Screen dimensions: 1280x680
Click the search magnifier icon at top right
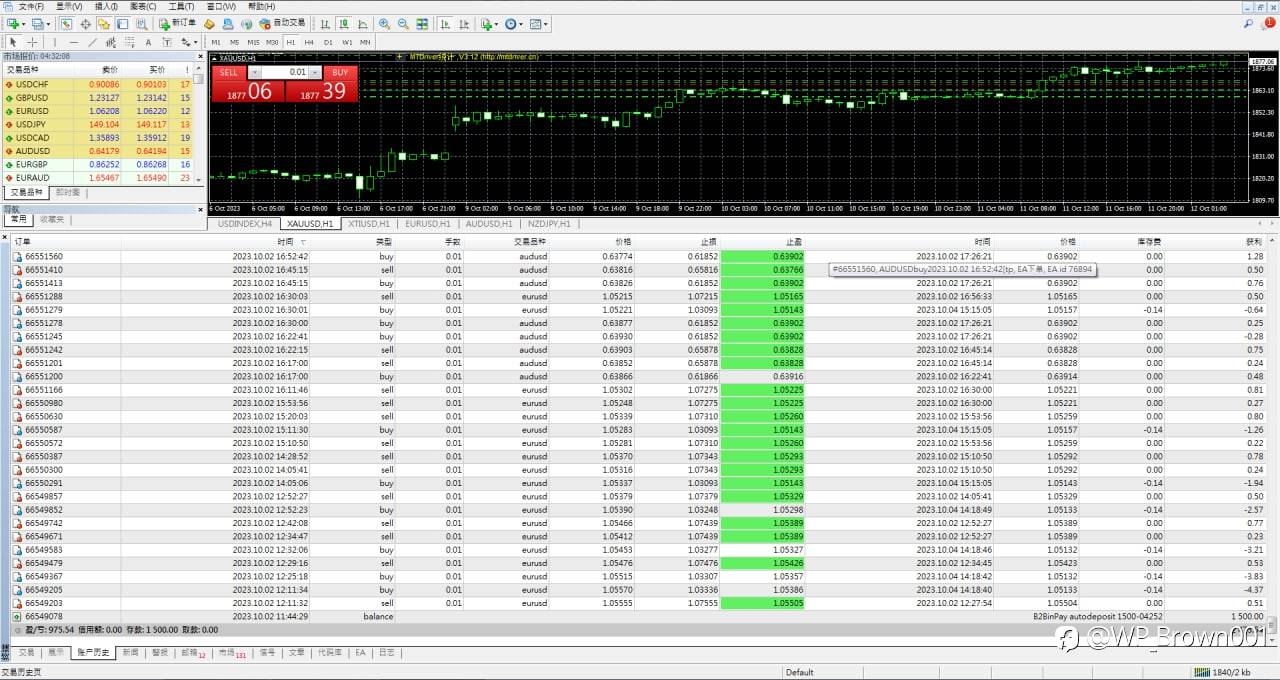[x=1248, y=23]
